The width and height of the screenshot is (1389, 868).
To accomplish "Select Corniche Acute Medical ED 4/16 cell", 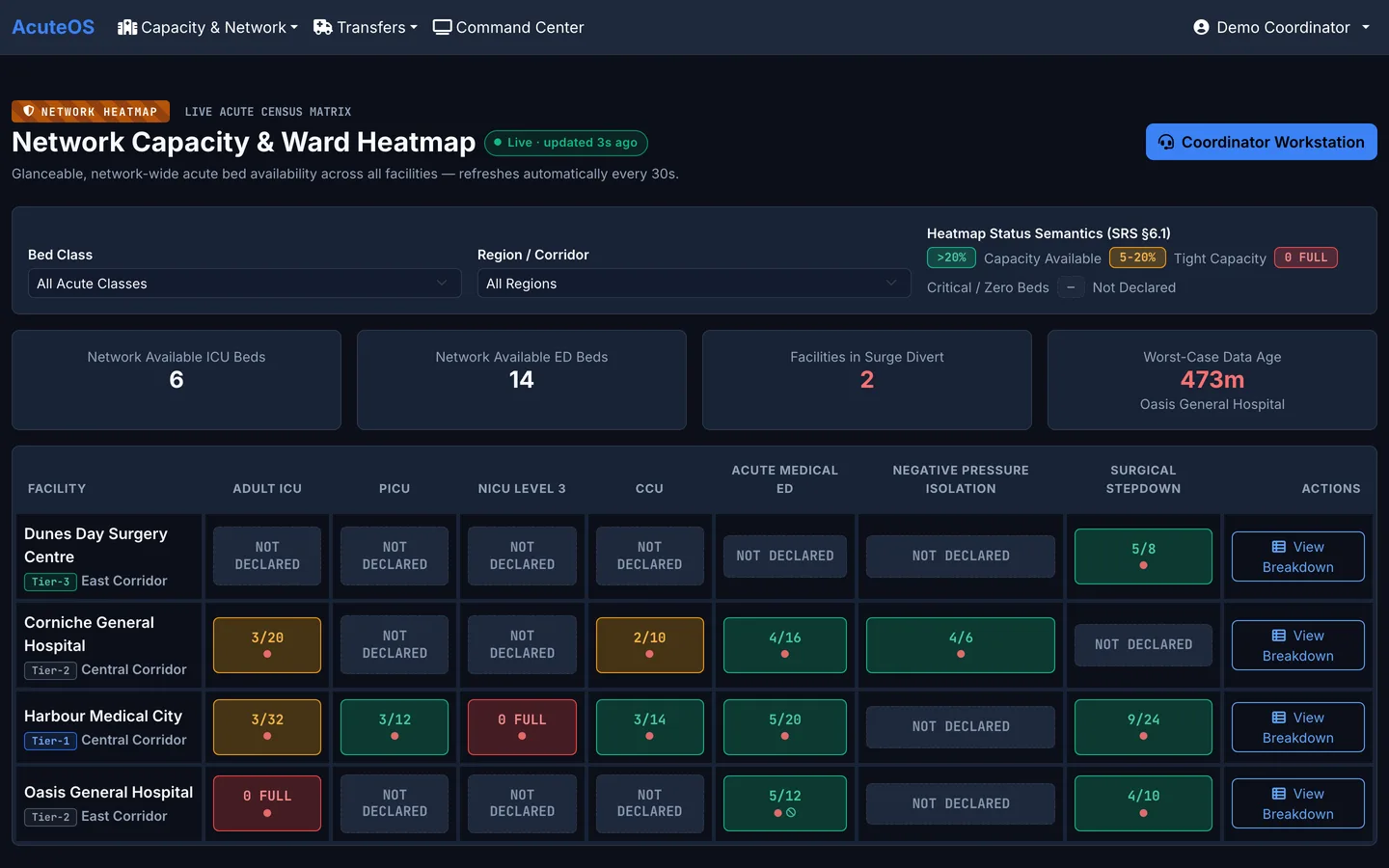I will [x=784, y=645].
